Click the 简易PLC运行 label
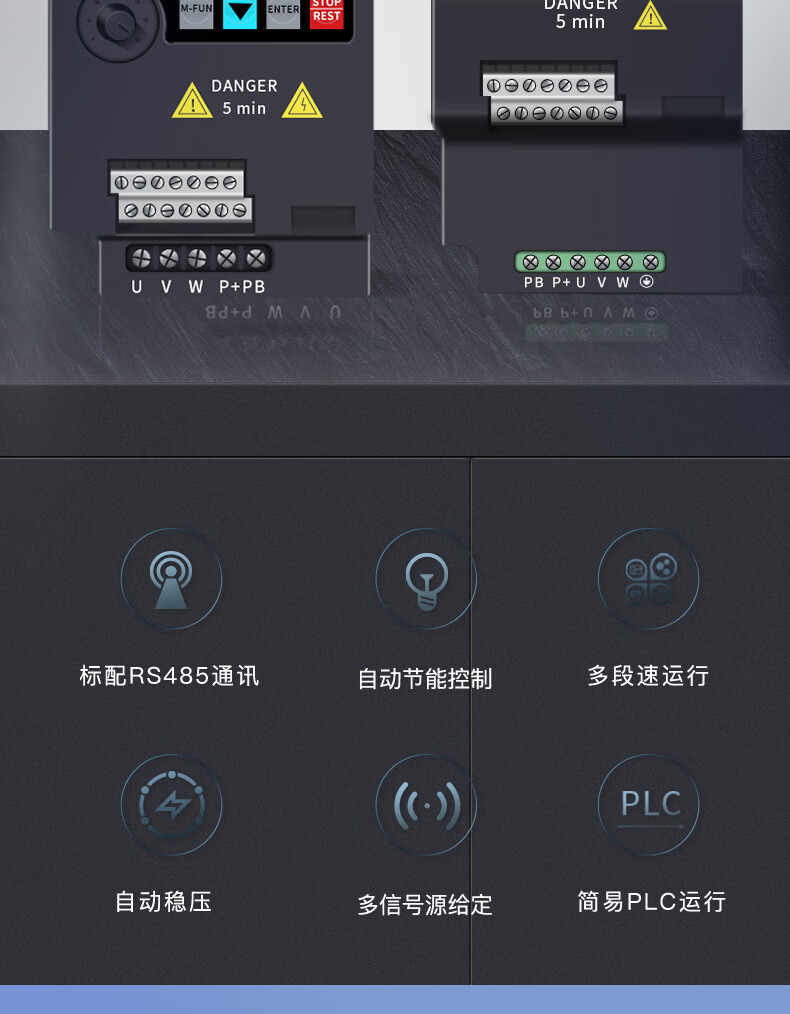Screen dimensions: 790x1014 (x=652, y=901)
